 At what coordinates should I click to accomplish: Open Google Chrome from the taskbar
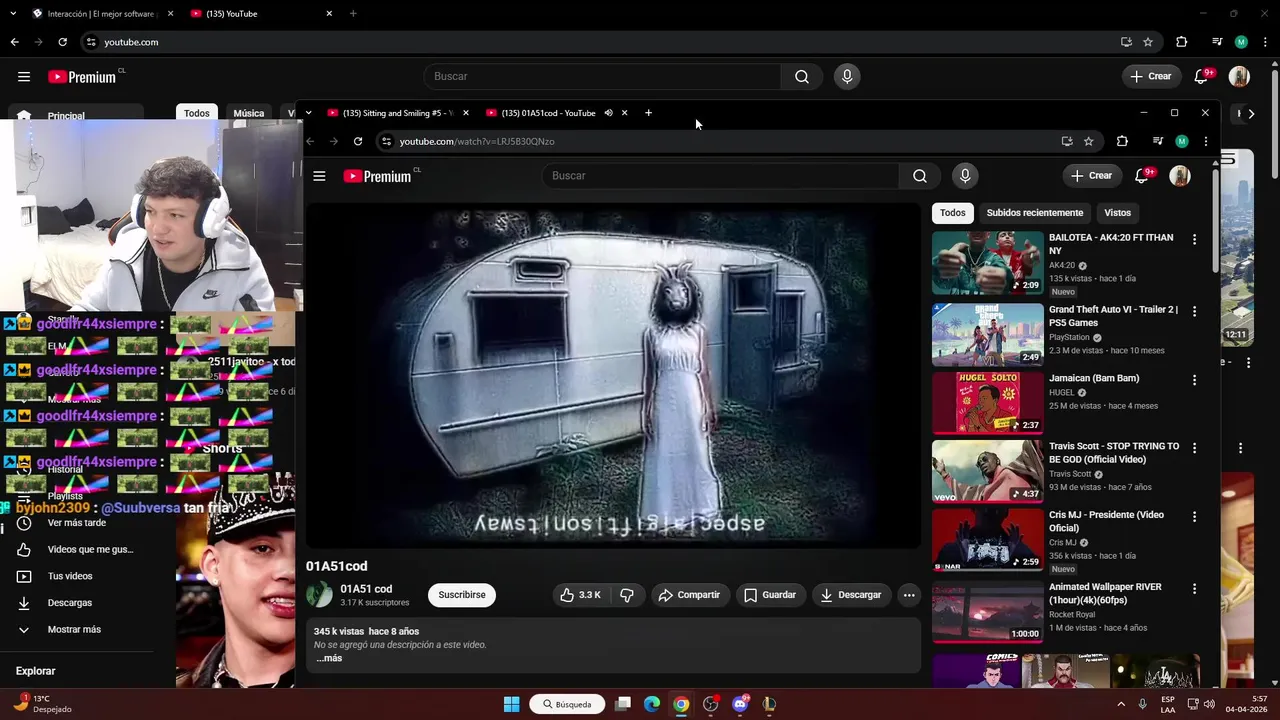(681, 704)
